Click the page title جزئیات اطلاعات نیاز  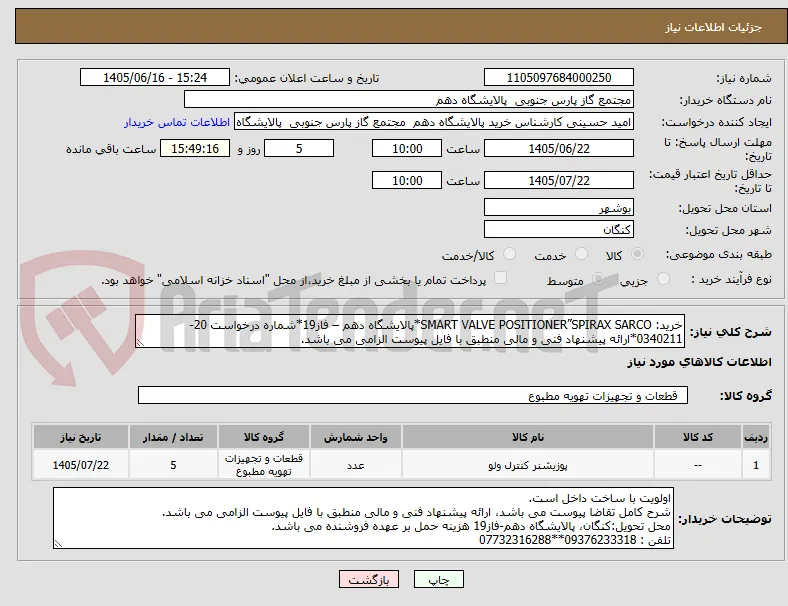[x=713, y=27]
